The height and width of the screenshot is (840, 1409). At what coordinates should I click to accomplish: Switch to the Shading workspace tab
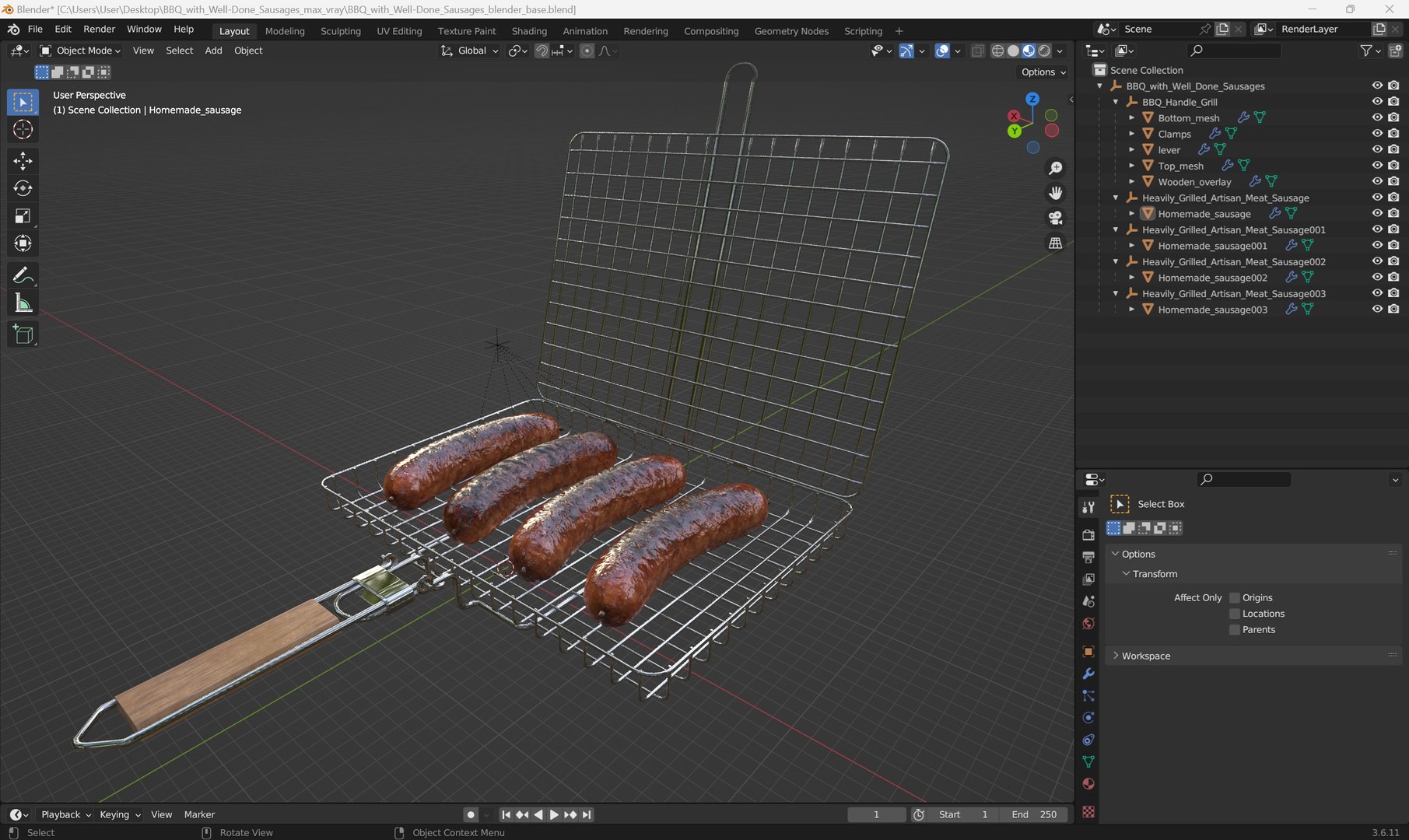529,31
